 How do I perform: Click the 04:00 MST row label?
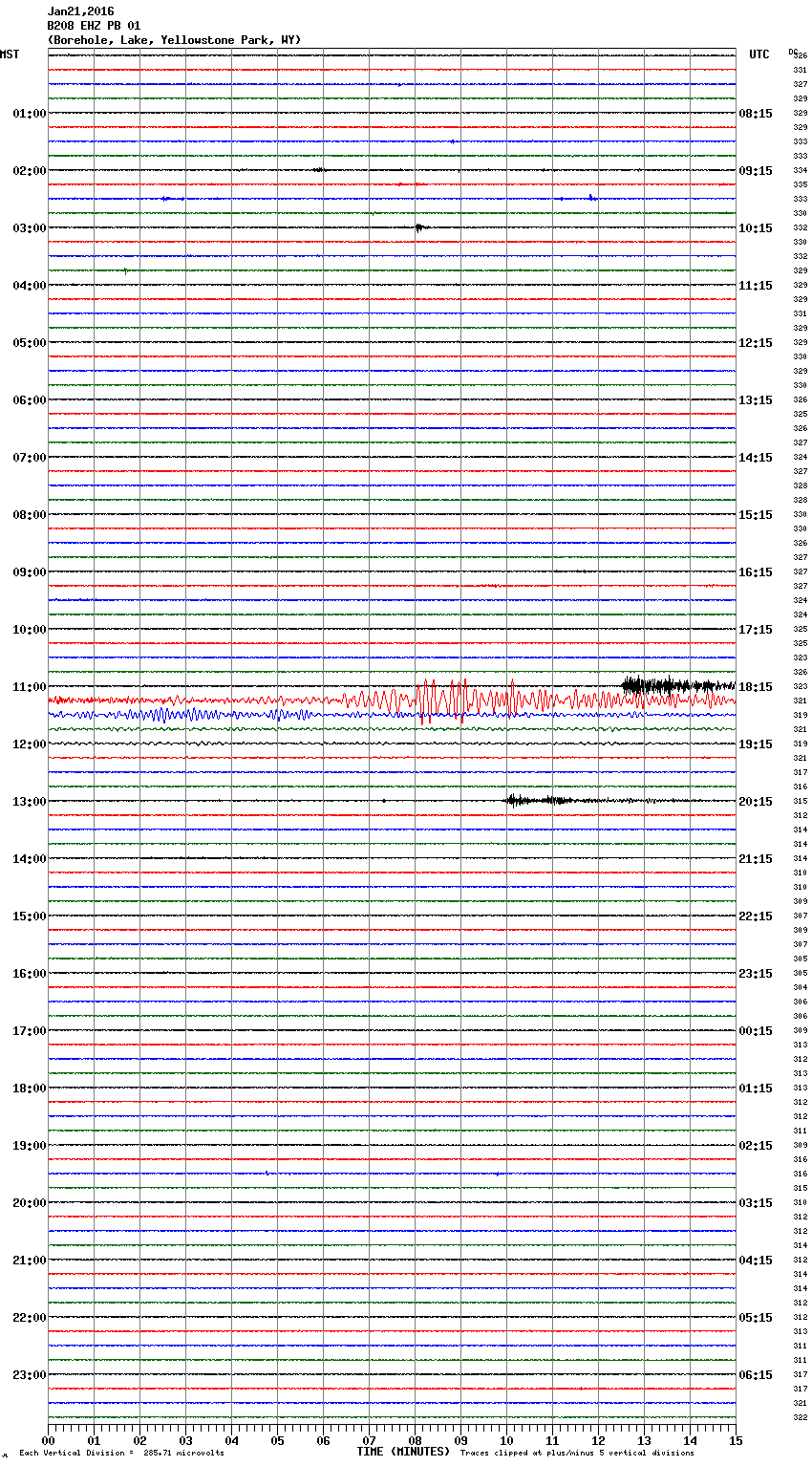tap(29, 286)
